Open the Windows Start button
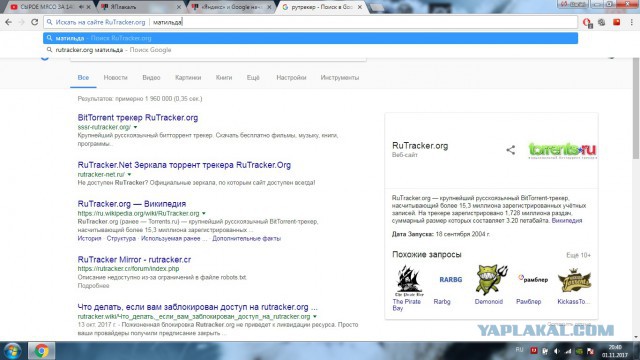The image size is (640, 360). pos(12,351)
